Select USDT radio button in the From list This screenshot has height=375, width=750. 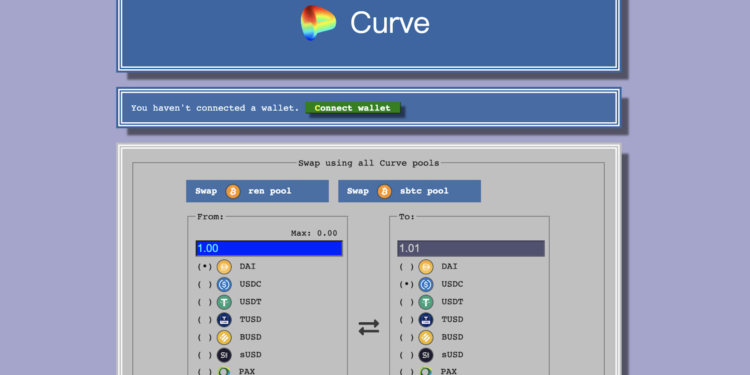coord(204,302)
